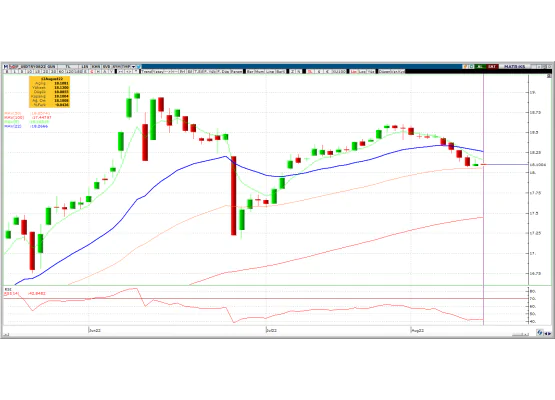555x400 pixels.
Task: Set the 60 minute period button
Action: pyautogui.click(x=62, y=71)
